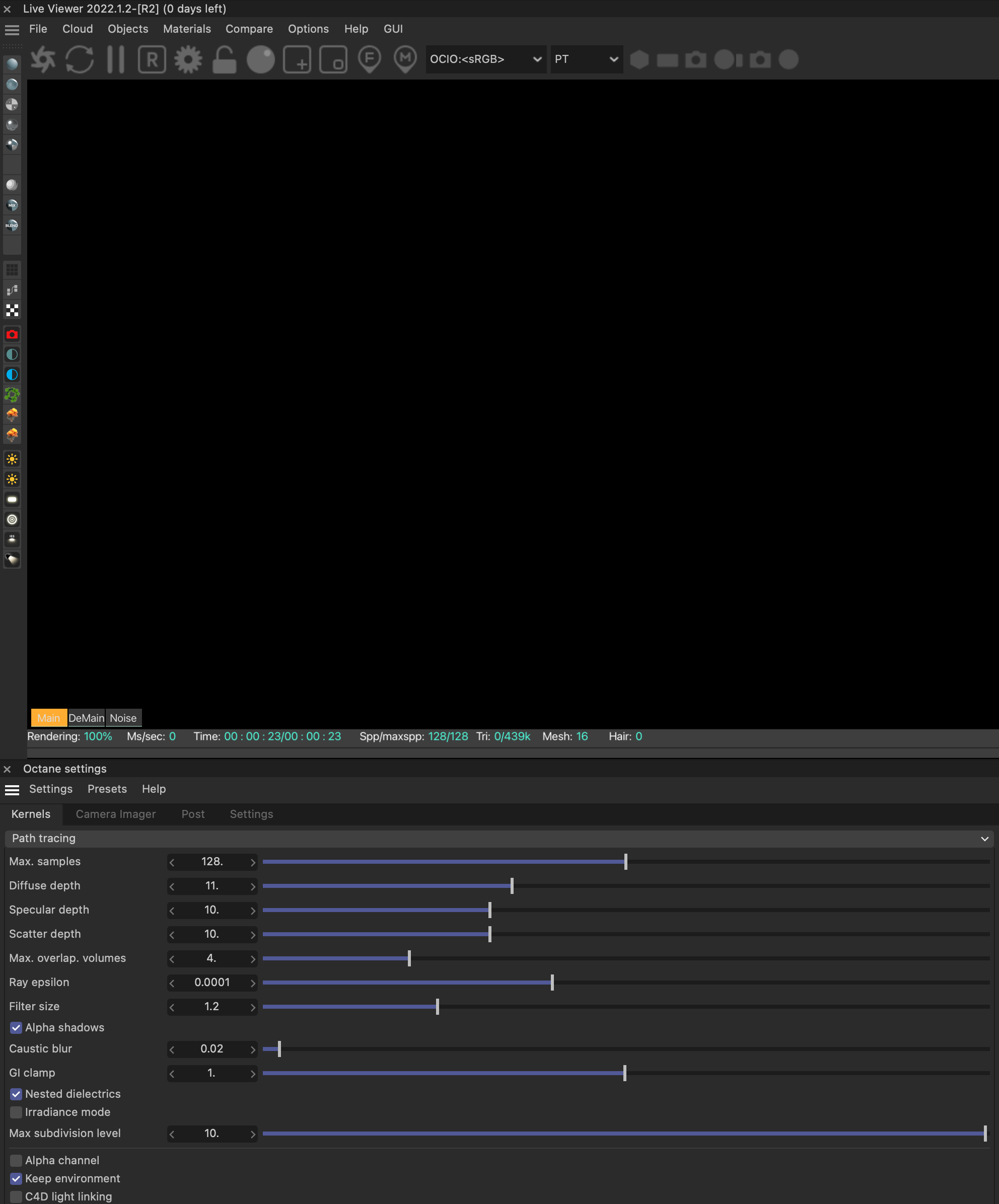Click the concentric circles target light icon

pos(12,519)
